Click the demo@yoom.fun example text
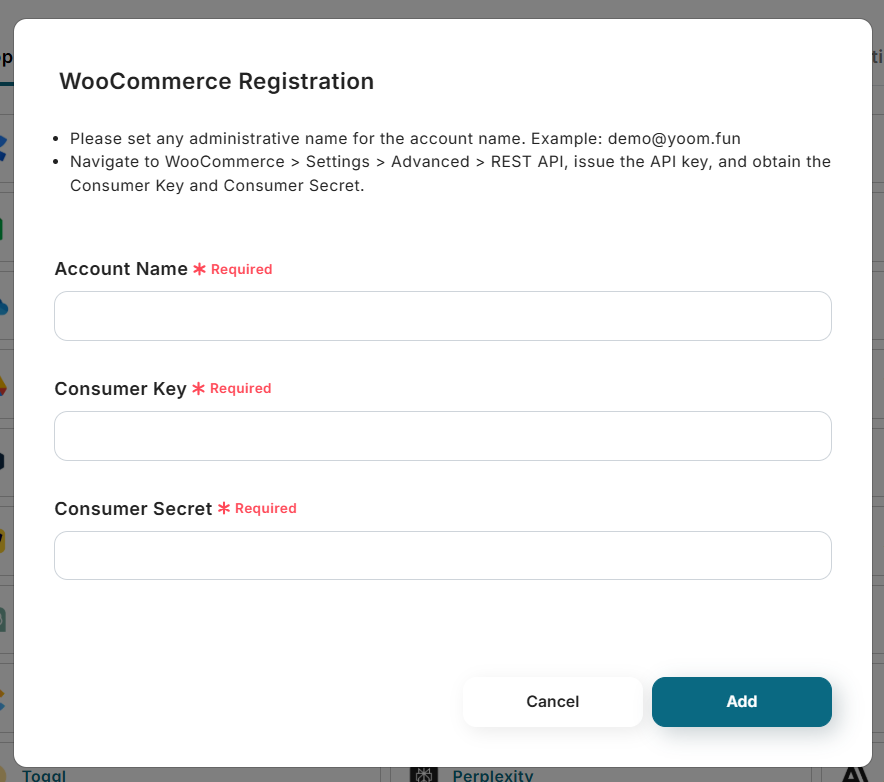 pyautogui.click(x=674, y=138)
